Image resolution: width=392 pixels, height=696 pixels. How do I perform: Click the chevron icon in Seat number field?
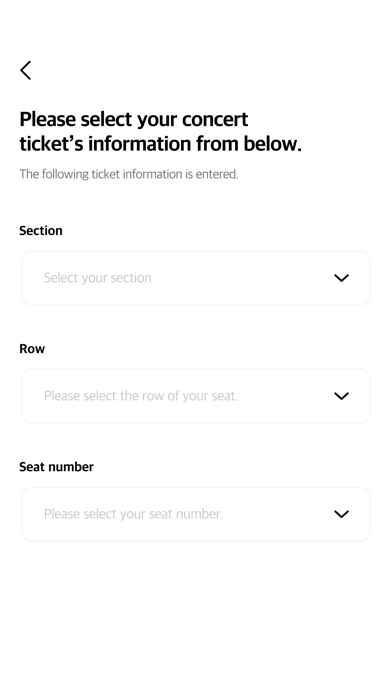coord(341,514)
